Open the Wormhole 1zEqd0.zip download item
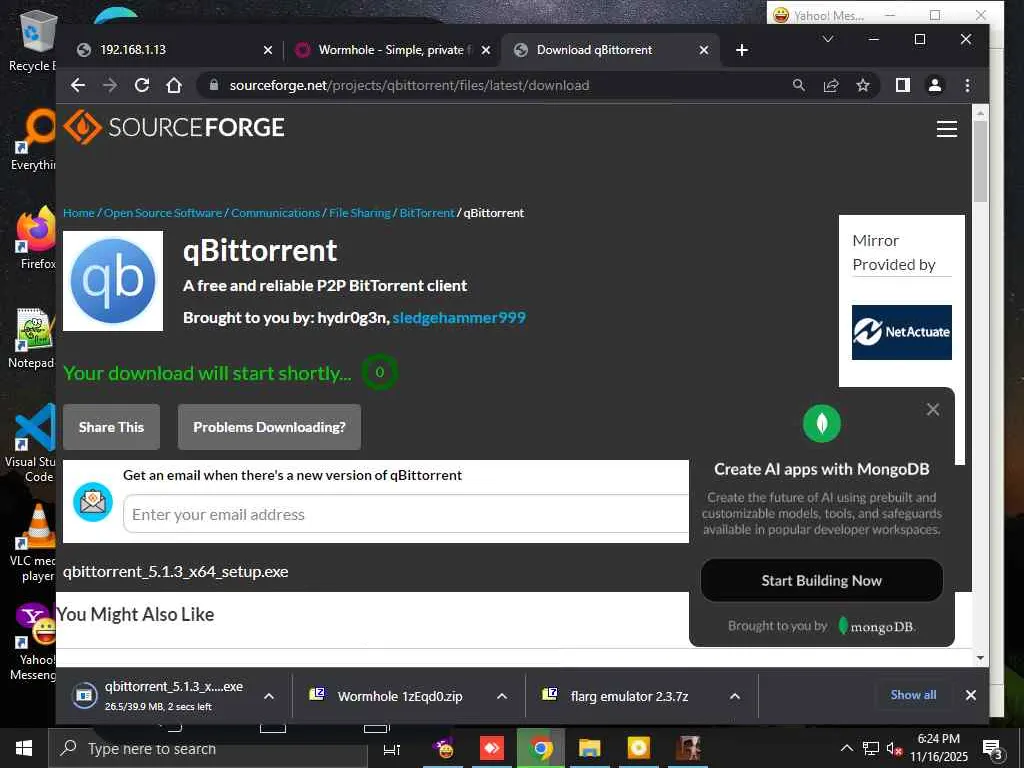The height and width of the screenshot is (768, 1024). coord(400,696)
